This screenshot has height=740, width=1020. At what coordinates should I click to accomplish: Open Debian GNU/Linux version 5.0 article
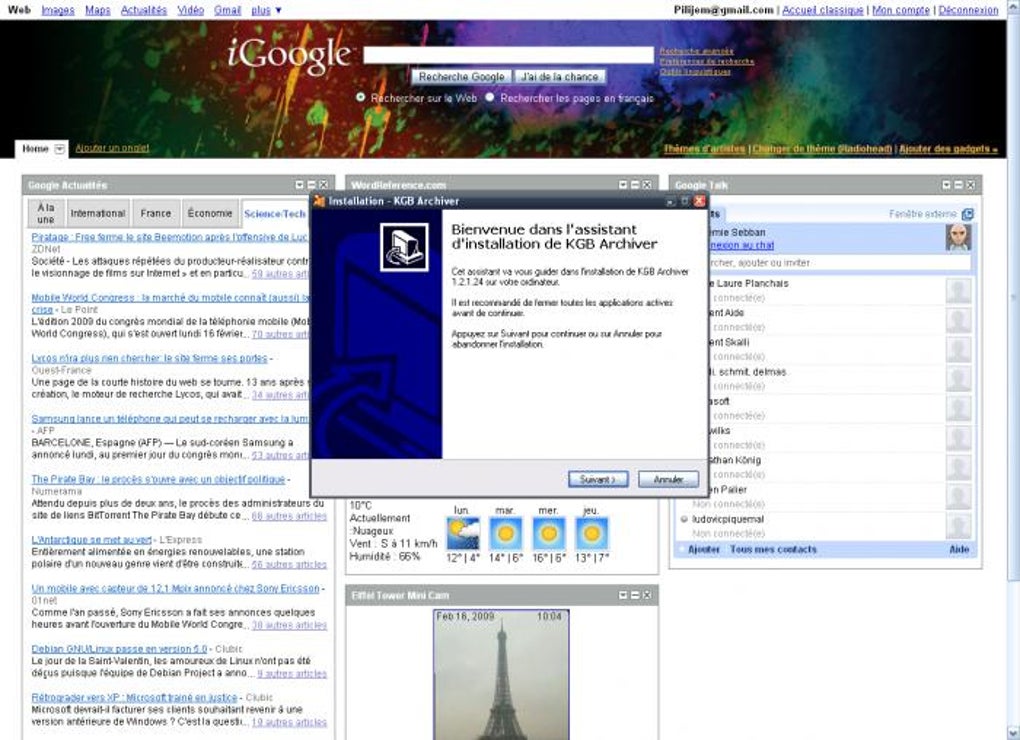click(x=120, y=649)
